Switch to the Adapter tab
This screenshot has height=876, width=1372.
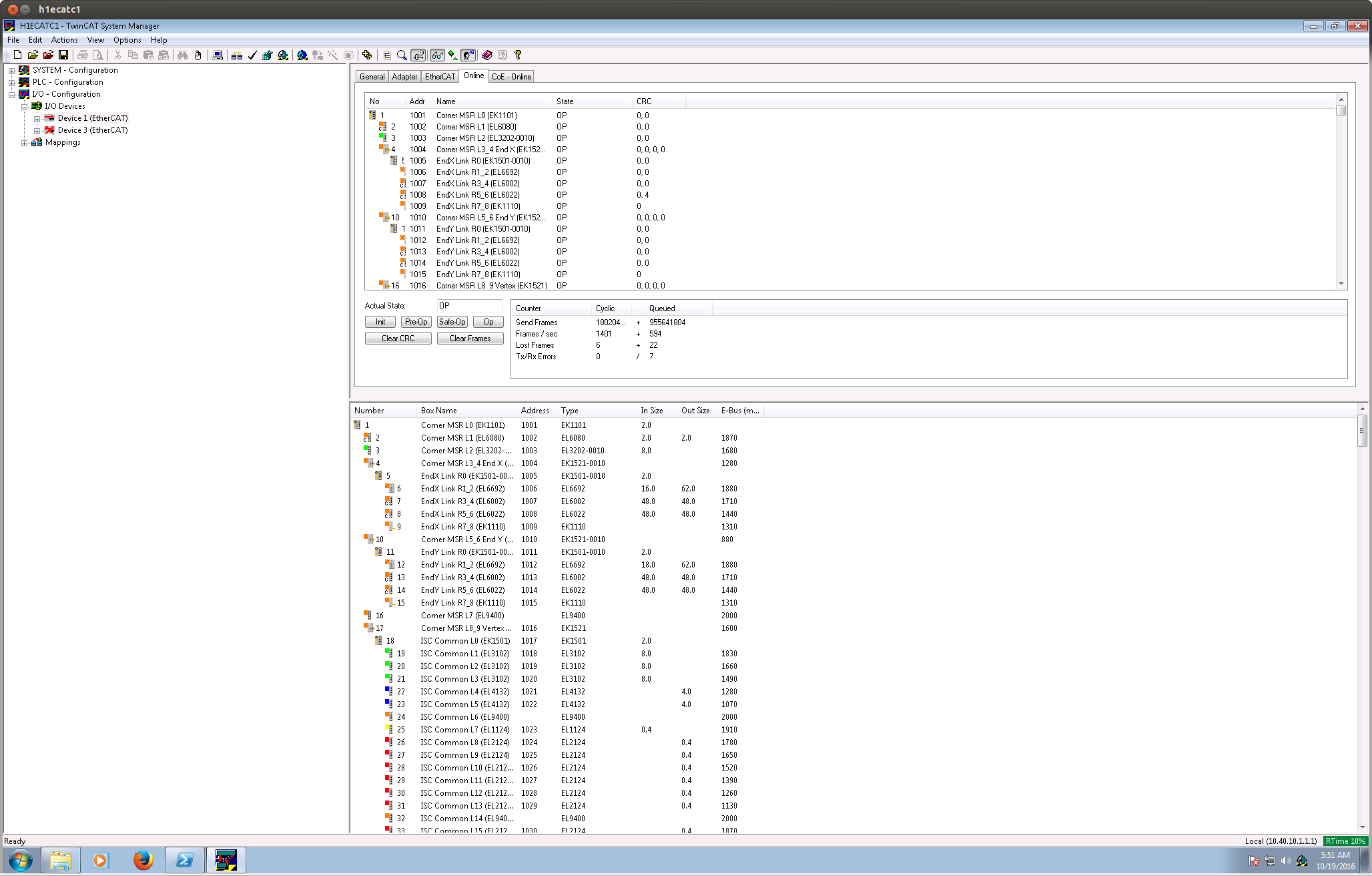click(404, 77)
